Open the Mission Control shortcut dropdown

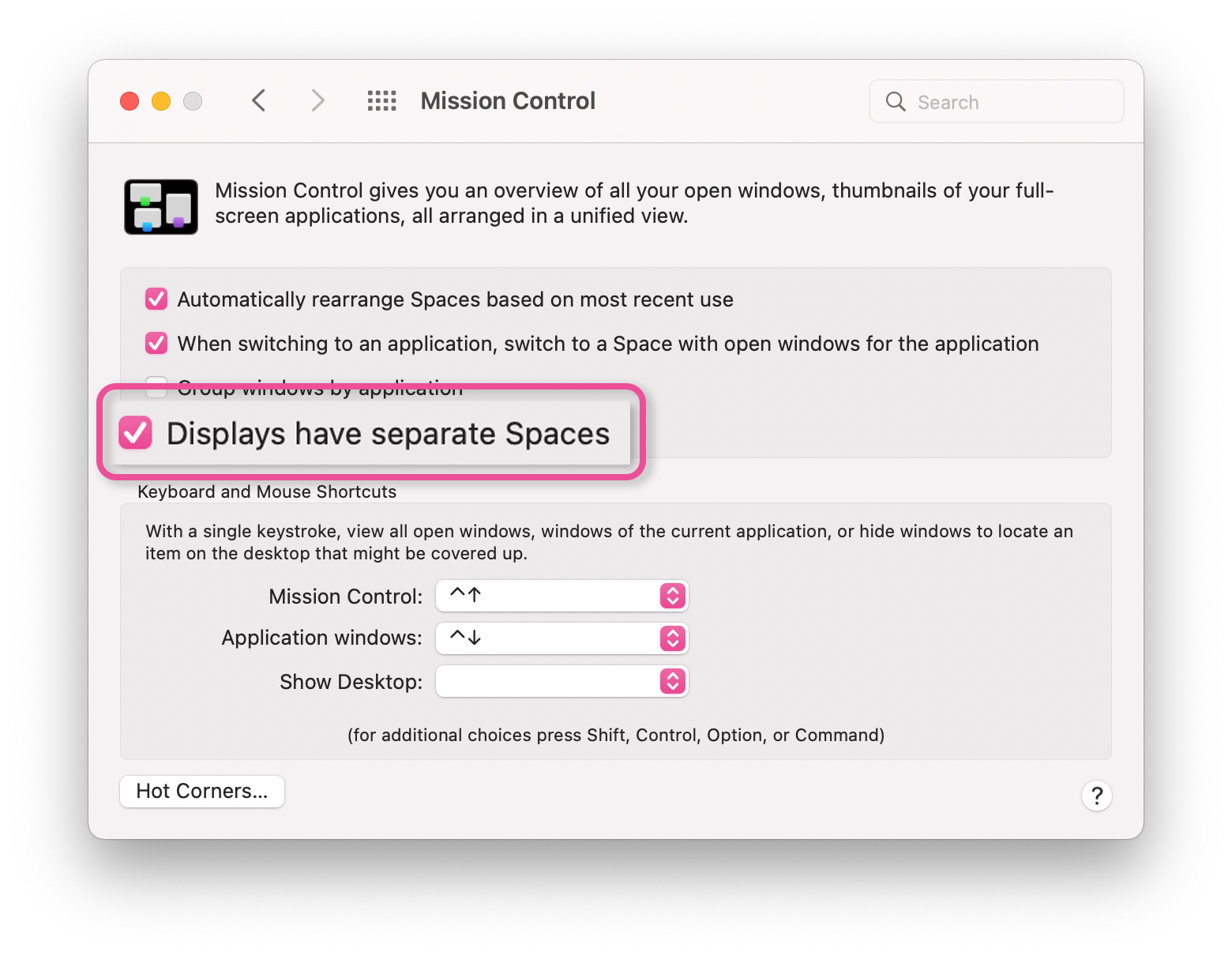[x=562, y=596]
